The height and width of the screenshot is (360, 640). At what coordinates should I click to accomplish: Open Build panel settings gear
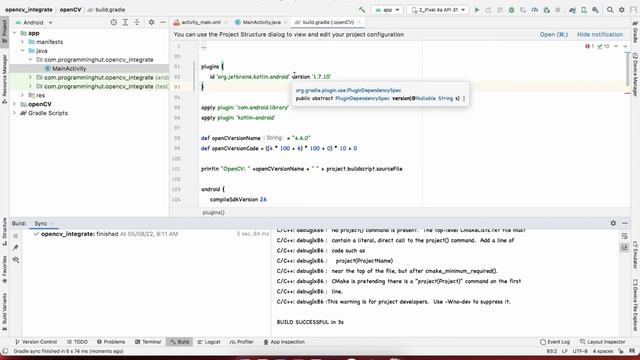pyautogui.click(x=613, y=223)
